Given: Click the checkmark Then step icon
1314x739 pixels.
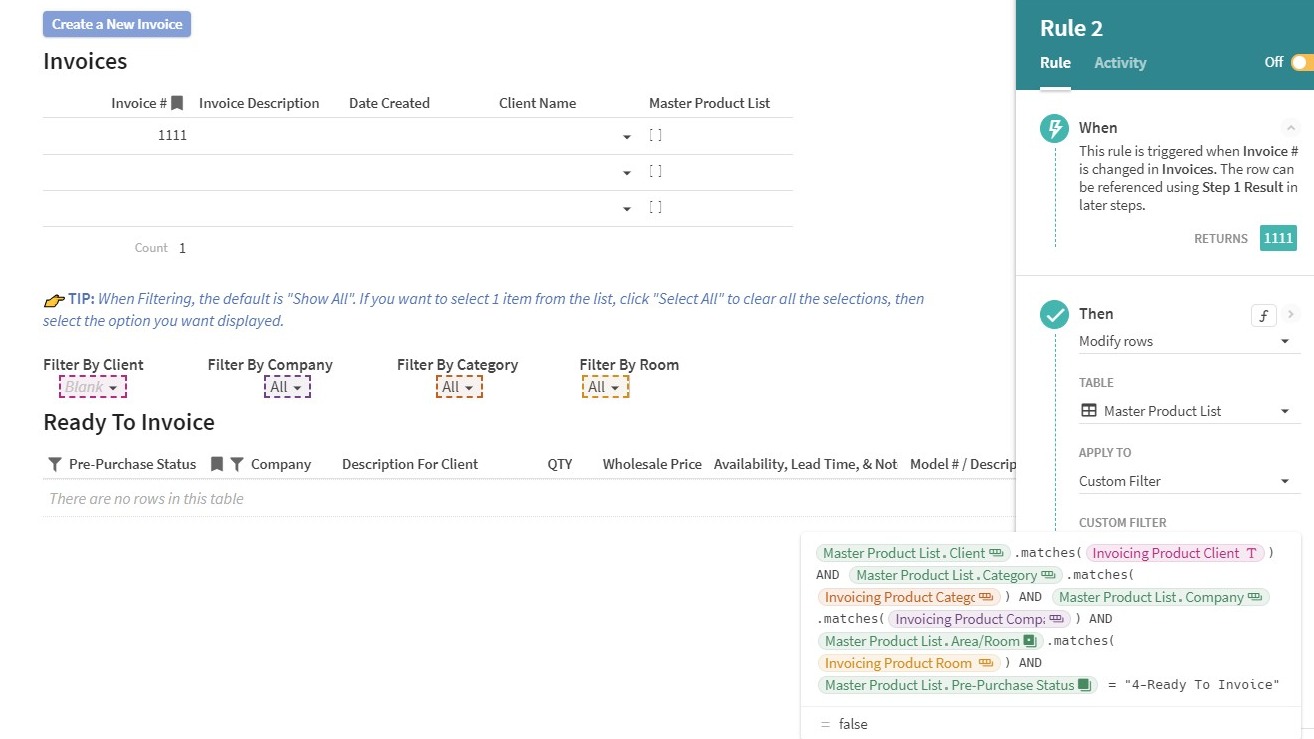Looking at the screenshot, I should (1054, 315).
